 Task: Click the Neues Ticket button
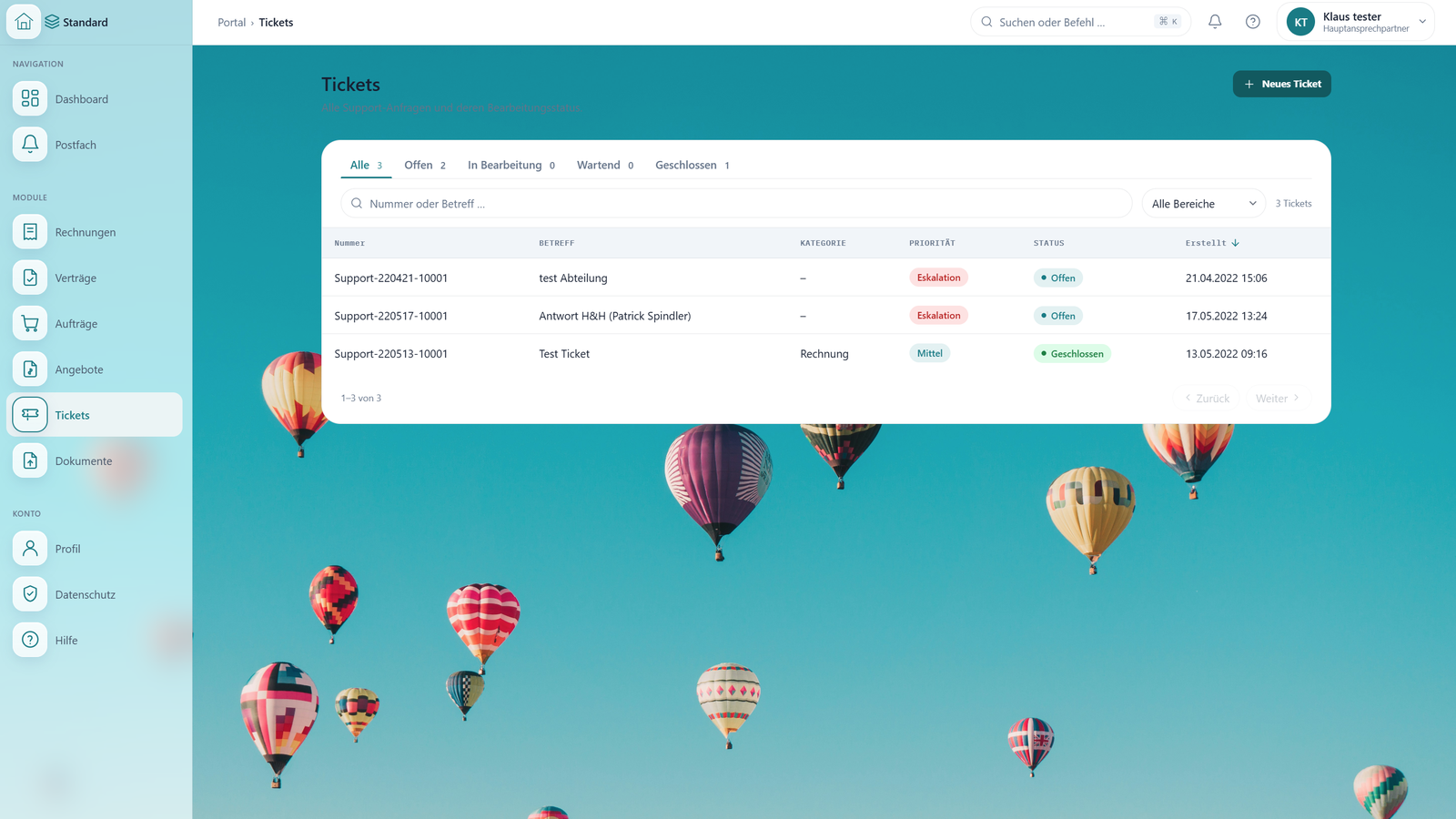(x=1282, y=84)
